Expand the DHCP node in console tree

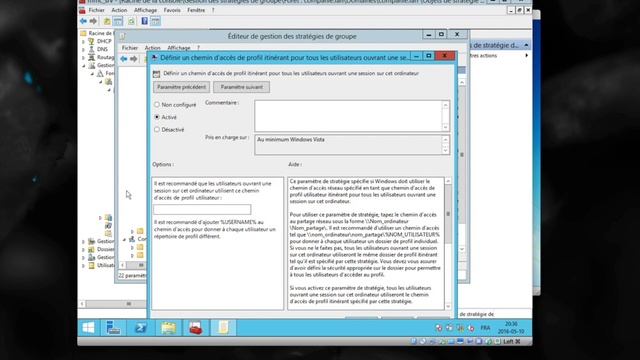pos(84,41)
